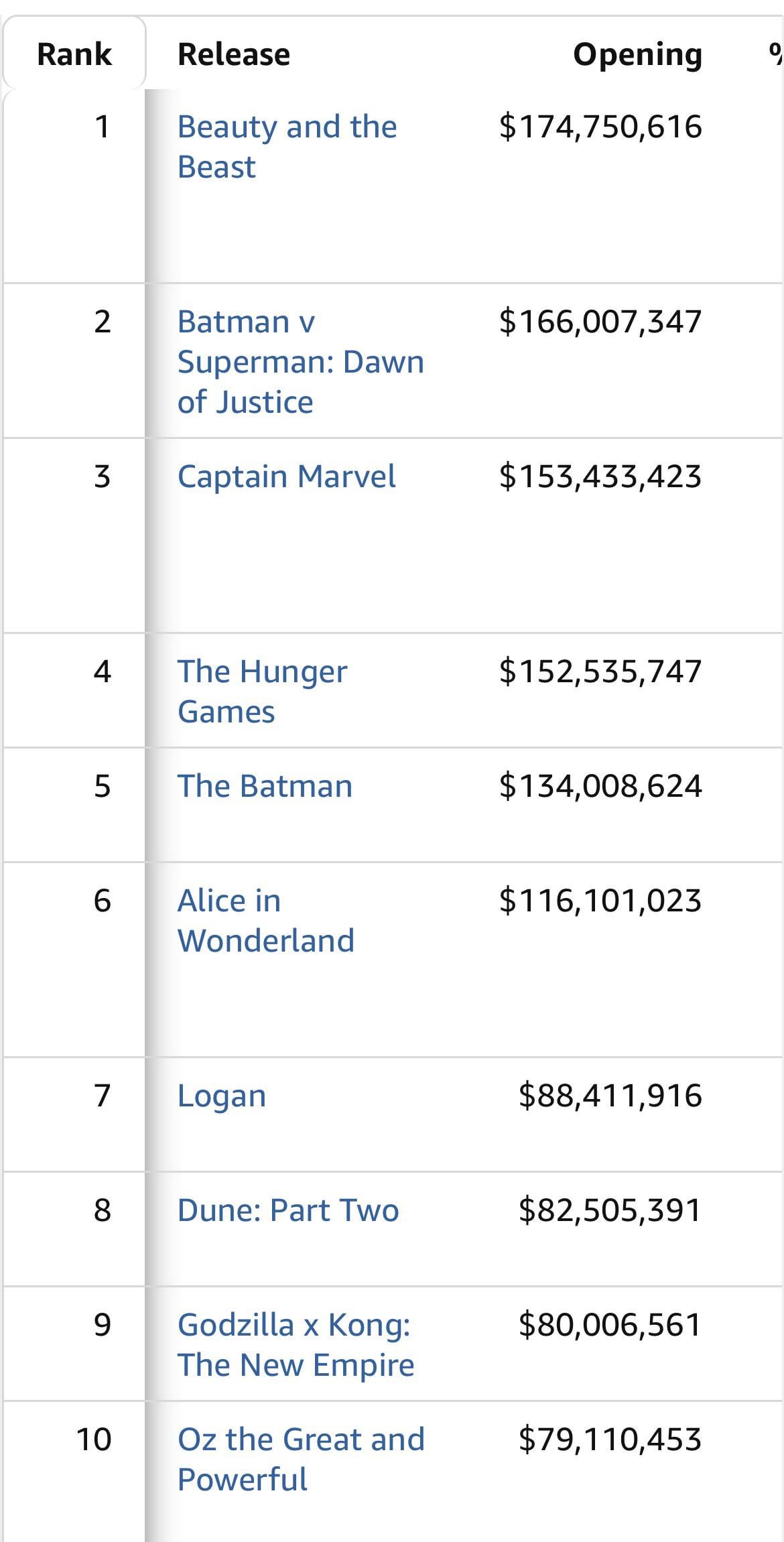The width and height of the screenshot is (784, 1542).
Task: Click the $134,008,624 opening amount
Action: click(600, 786)
